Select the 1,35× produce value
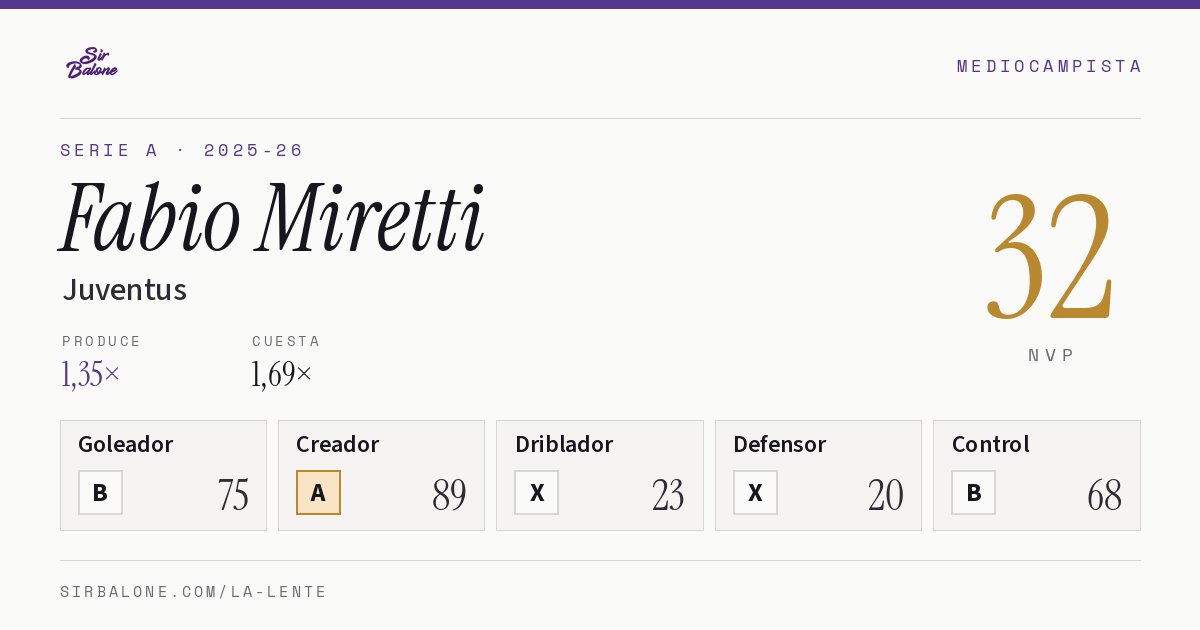Viewport: 1200px width, 630px height. pos(91,374)
